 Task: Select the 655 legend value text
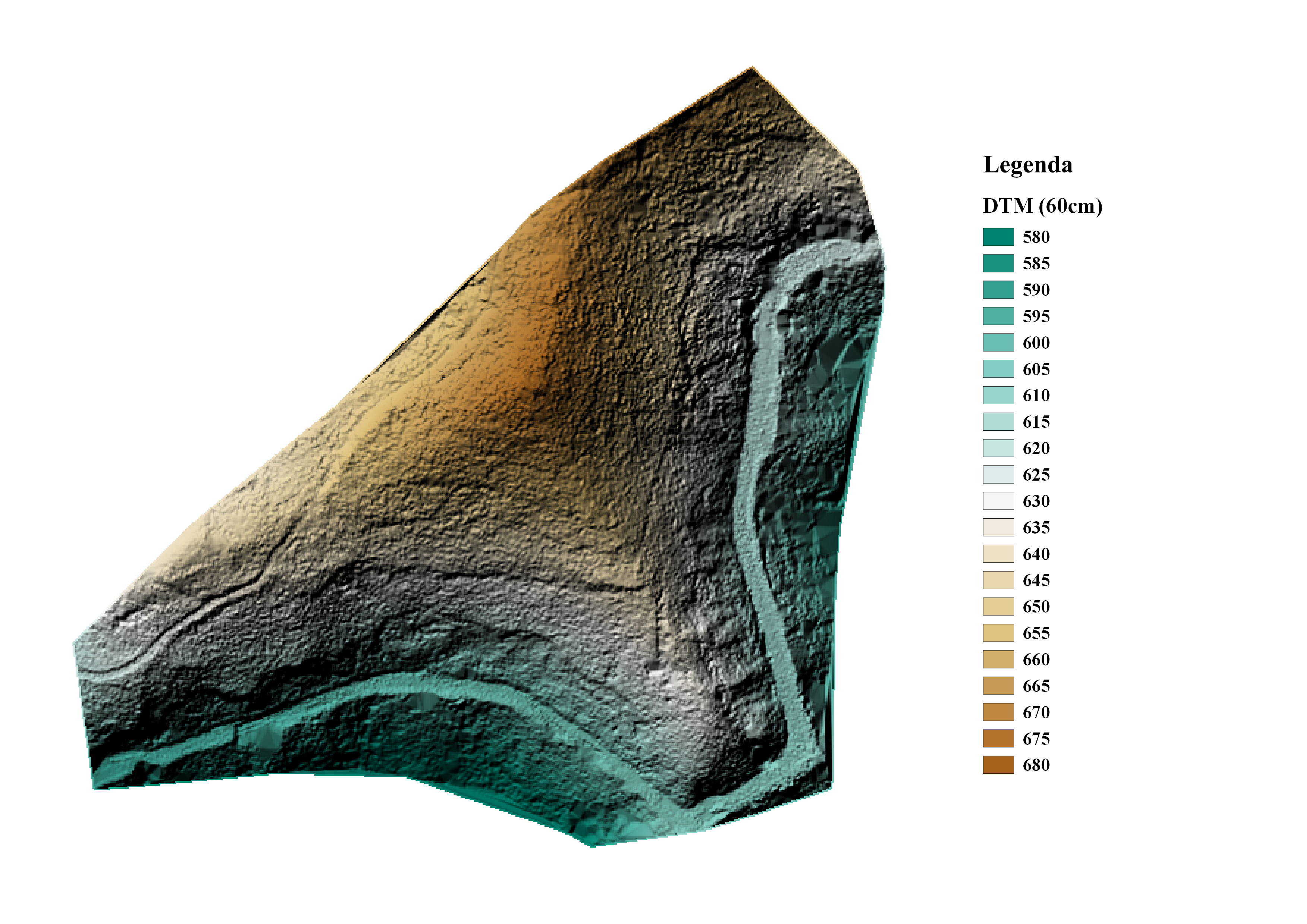tap(1036, 633)
